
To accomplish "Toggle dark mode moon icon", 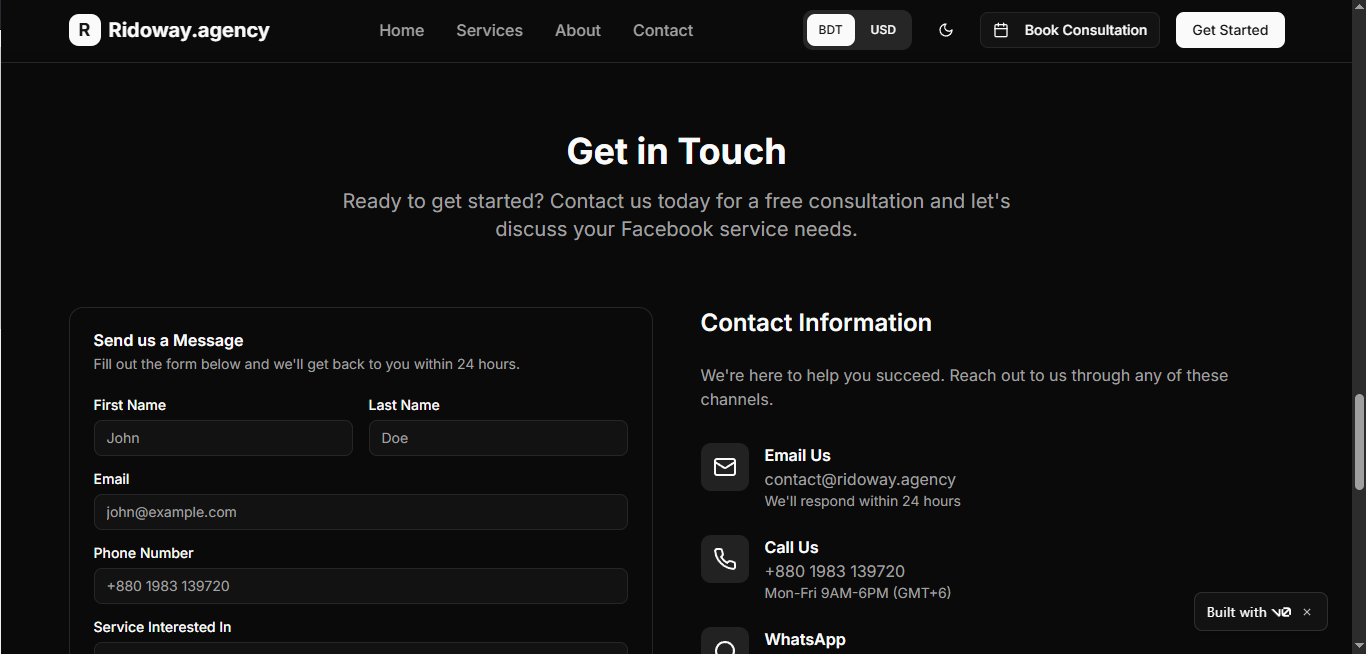I will click(x=946, y=30).
